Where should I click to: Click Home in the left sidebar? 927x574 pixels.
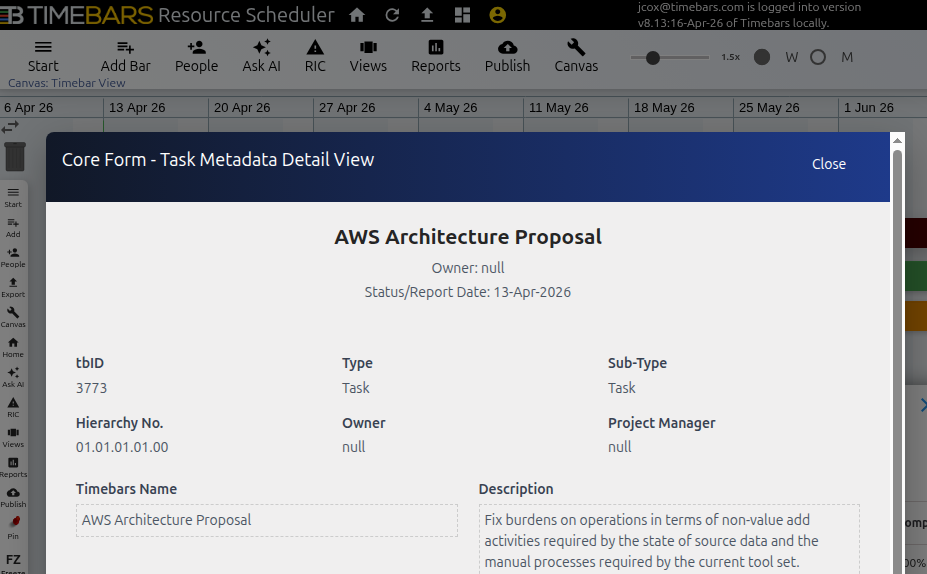tap(13, 348)
